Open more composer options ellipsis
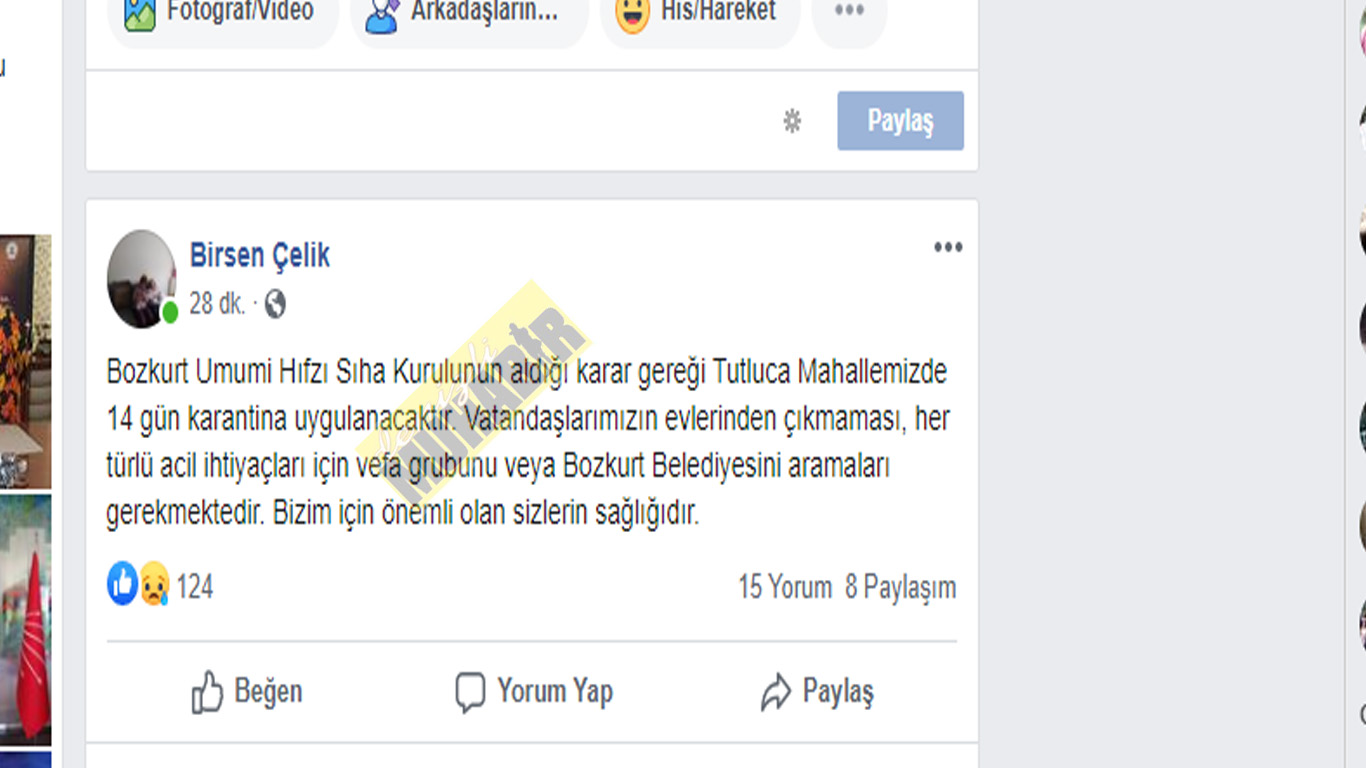 click(x=849, y=11)
